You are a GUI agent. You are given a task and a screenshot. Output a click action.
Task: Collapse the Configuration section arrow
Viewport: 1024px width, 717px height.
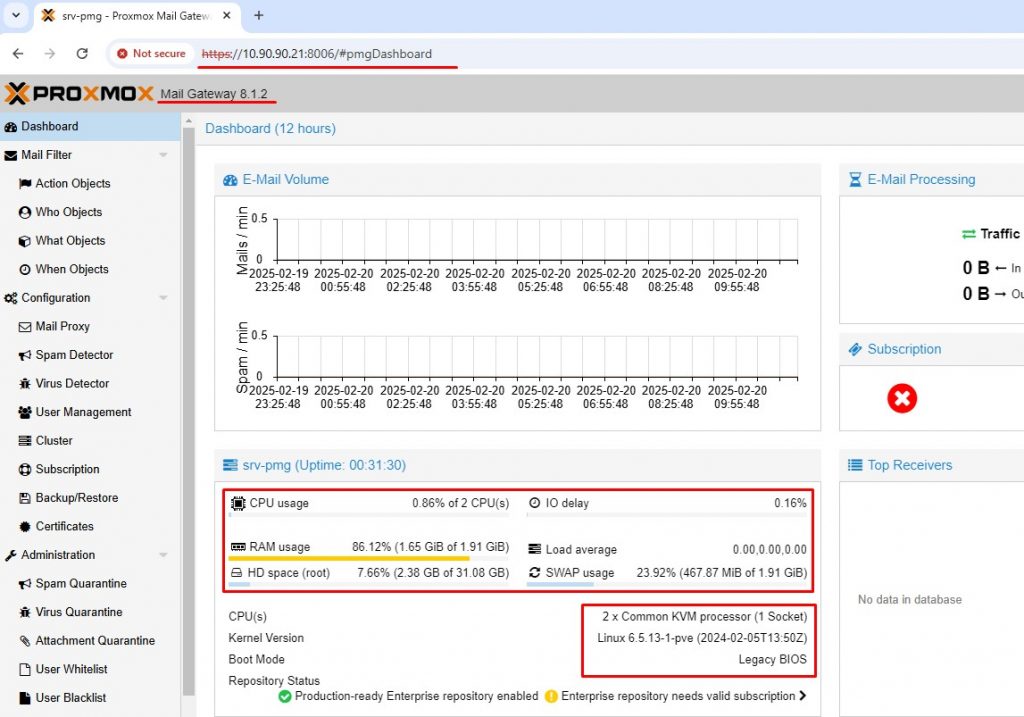coord(163,298)
